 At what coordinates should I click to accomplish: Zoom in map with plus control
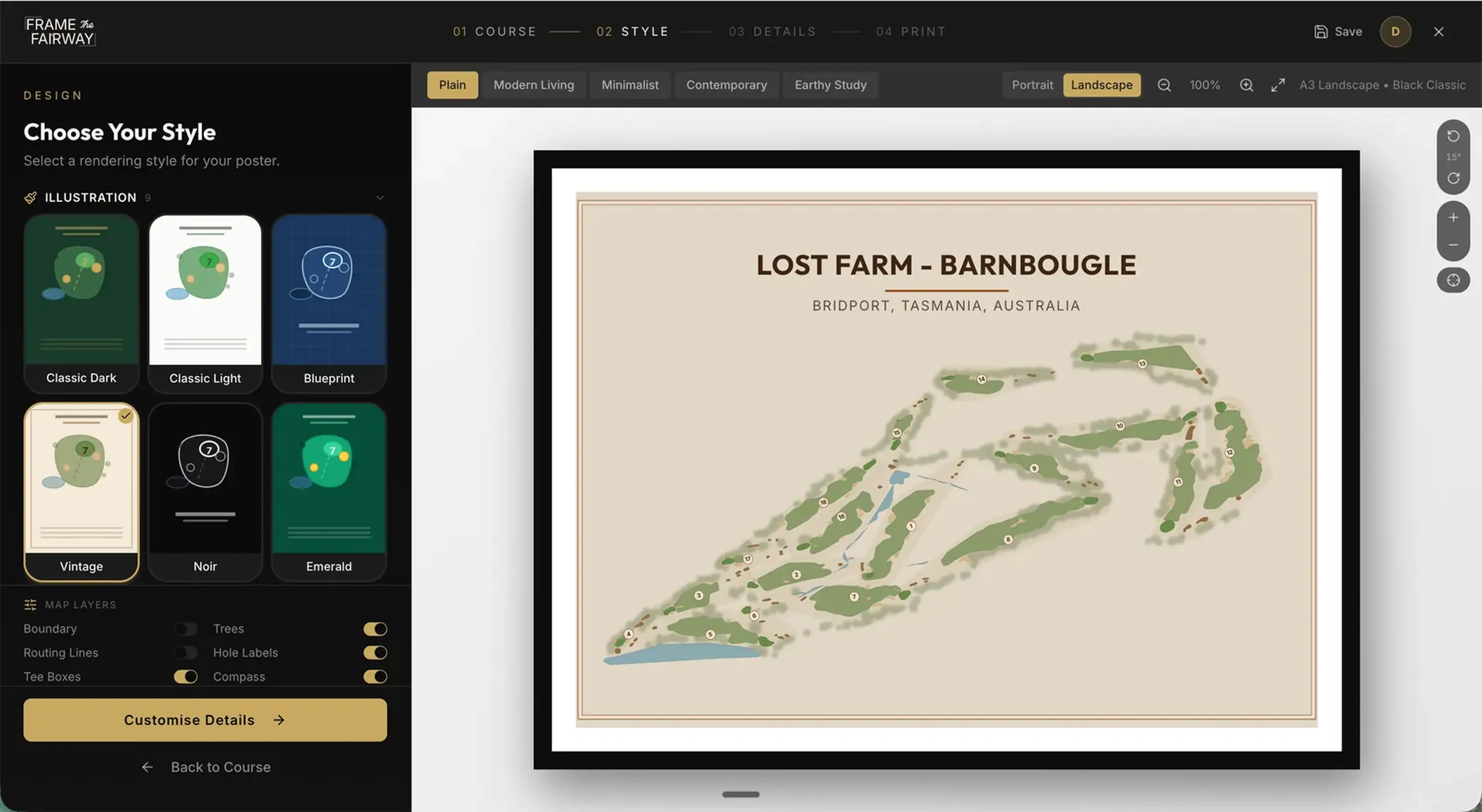pyautogui.click(x=1453, y=218)
